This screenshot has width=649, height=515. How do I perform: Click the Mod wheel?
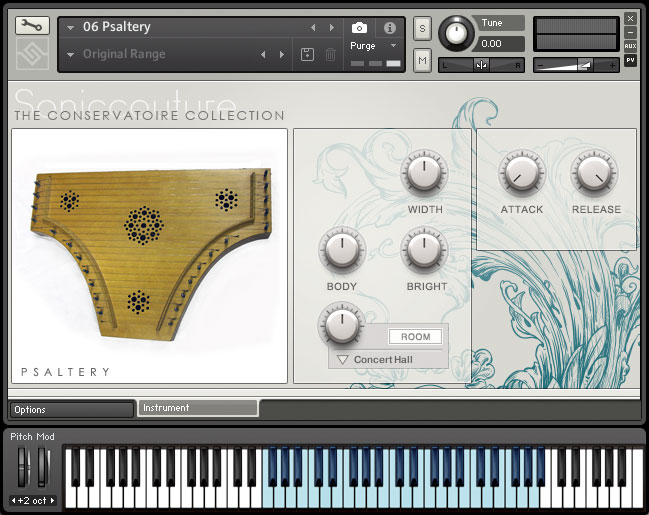pyautogui.click(x=43, y=467)
